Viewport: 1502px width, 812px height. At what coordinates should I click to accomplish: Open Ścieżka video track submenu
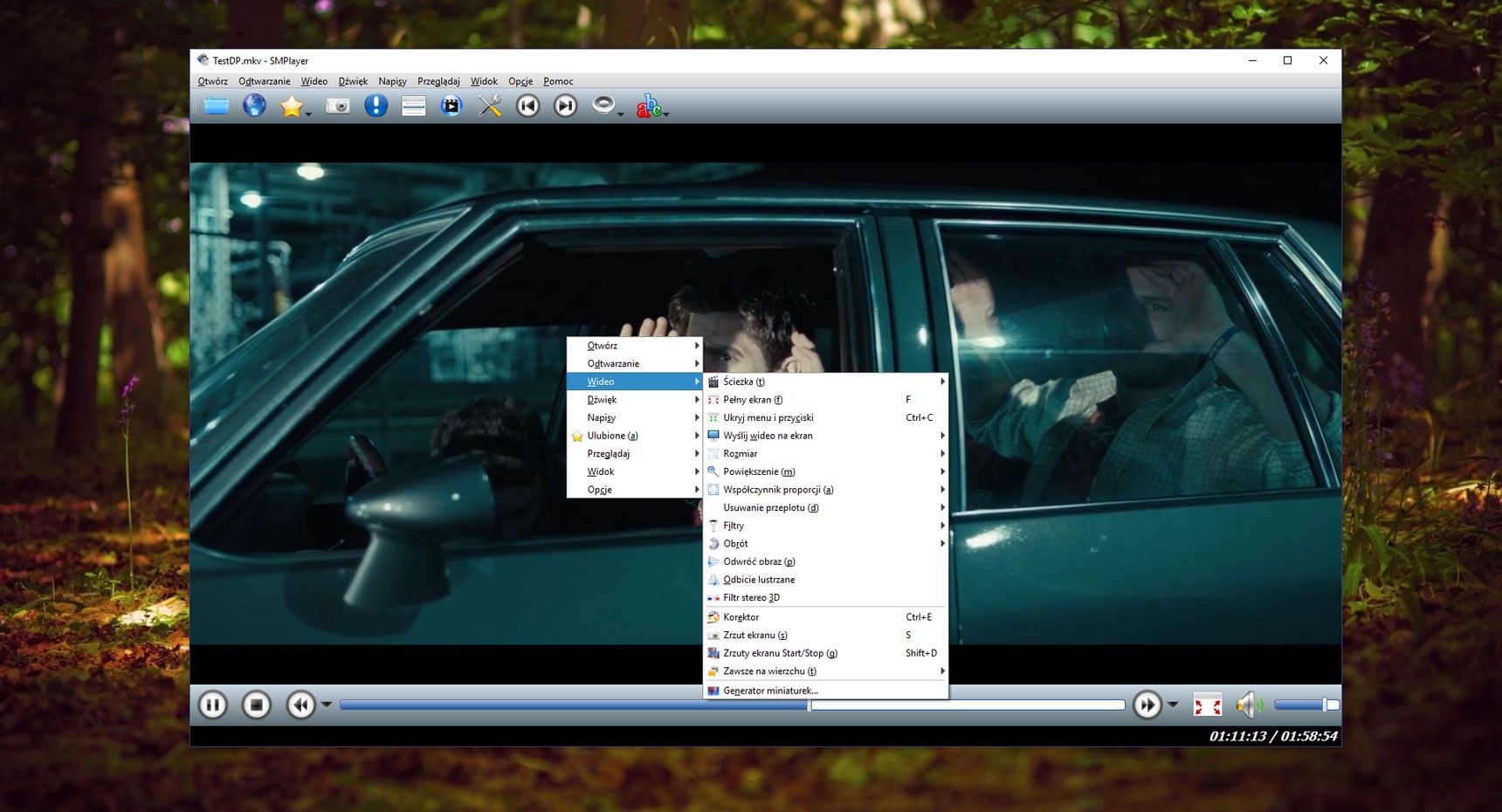click(x=826, y=382)
